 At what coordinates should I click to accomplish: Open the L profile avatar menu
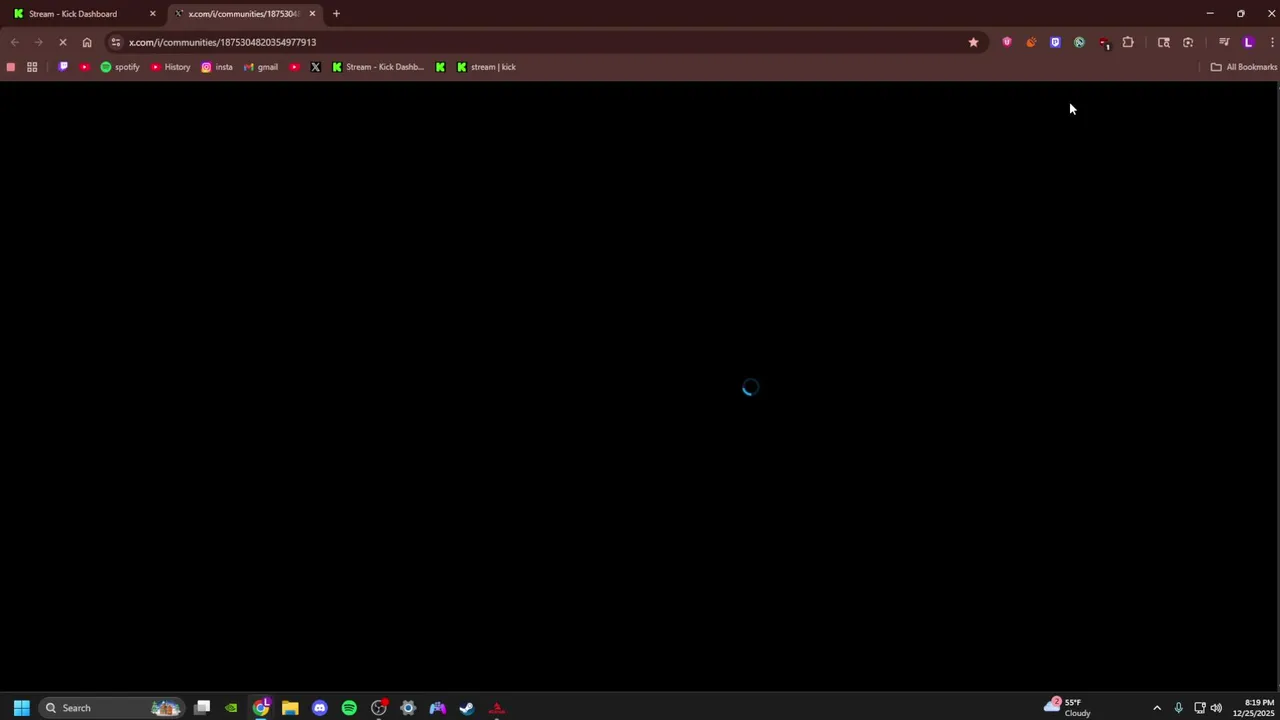pyautogui.click(x=1248, y=42)
